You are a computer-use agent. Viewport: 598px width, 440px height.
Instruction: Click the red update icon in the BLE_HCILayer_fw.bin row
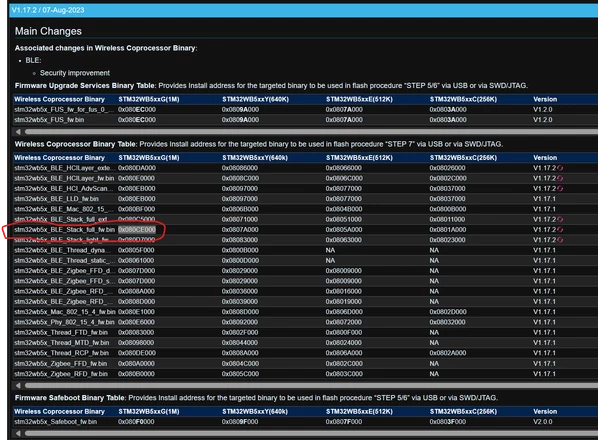[x=560, y=178]
